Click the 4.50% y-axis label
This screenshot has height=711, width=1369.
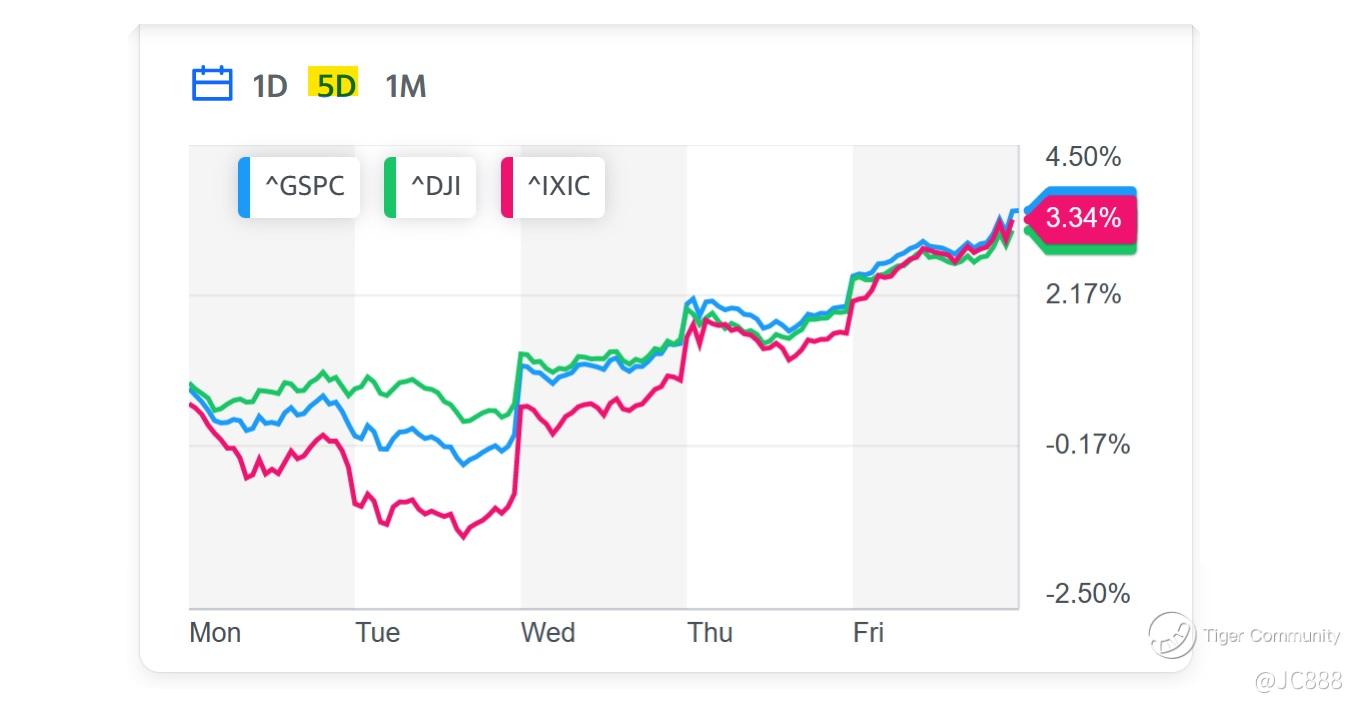point(1083,157)
